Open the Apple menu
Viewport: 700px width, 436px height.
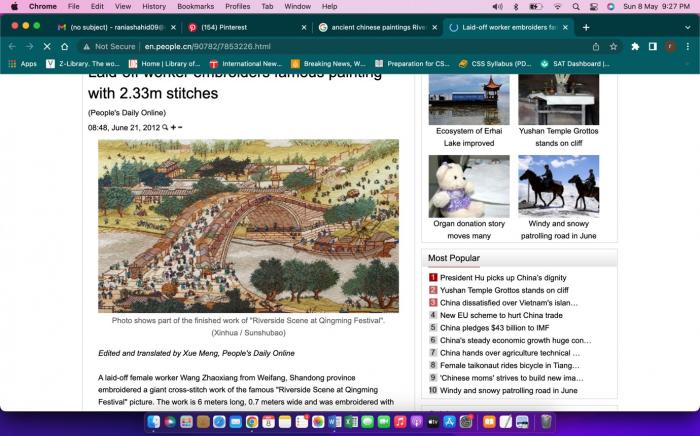(x=14, y=6)
